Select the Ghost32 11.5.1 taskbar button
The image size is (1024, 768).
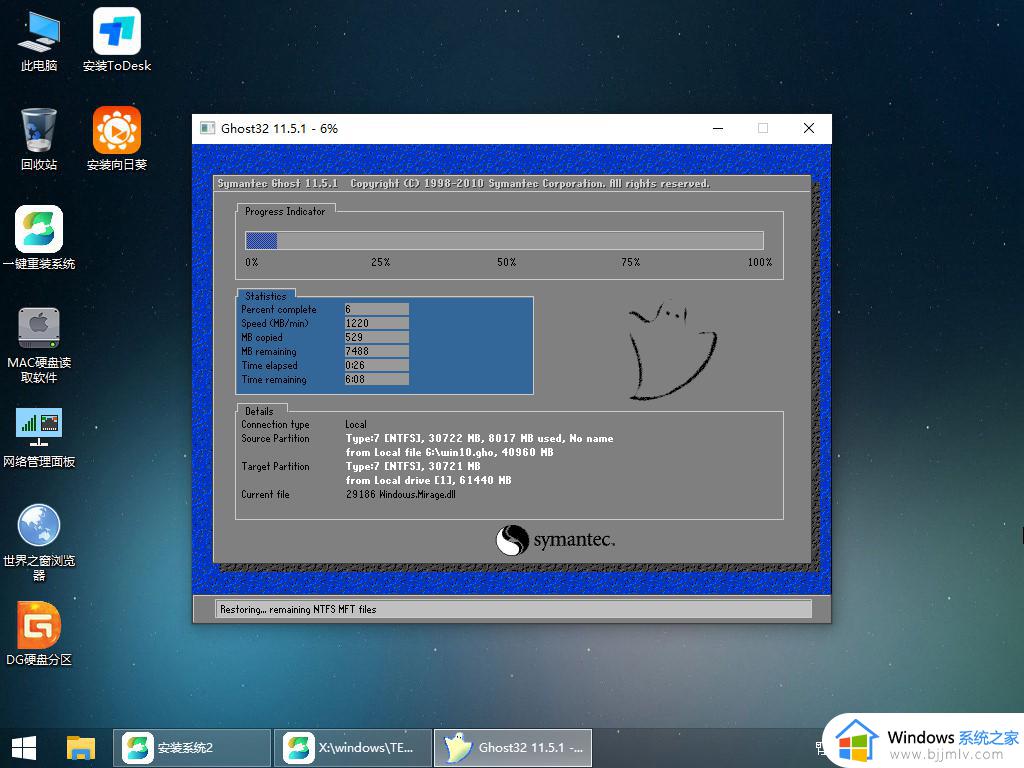(x=513, y=748)
